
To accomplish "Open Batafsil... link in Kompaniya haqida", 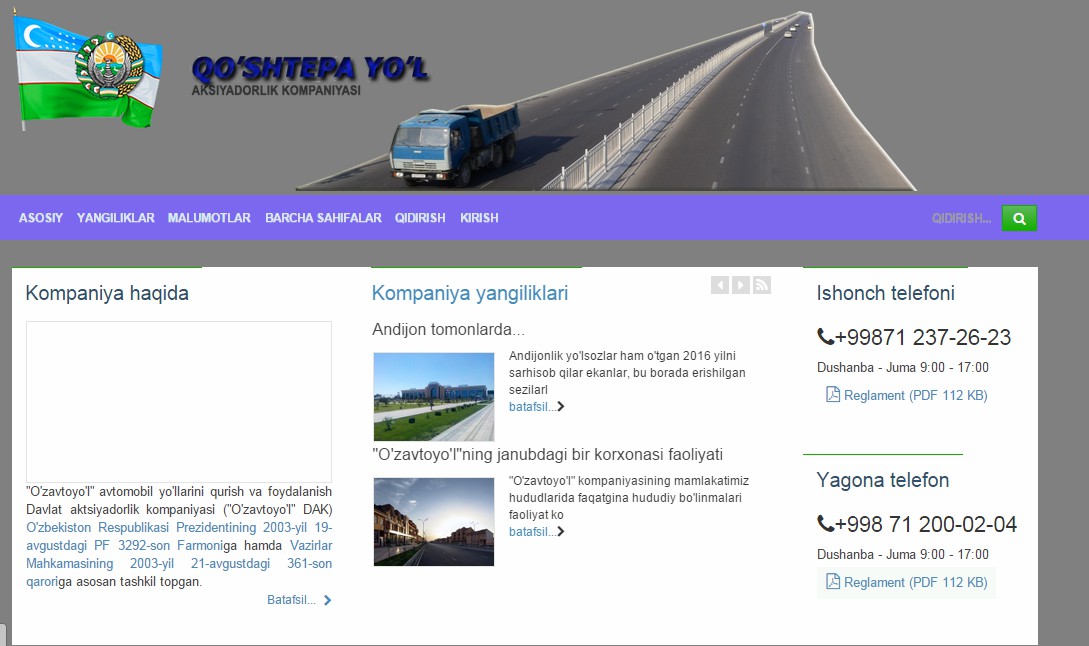I will click(x=292, y=599).
